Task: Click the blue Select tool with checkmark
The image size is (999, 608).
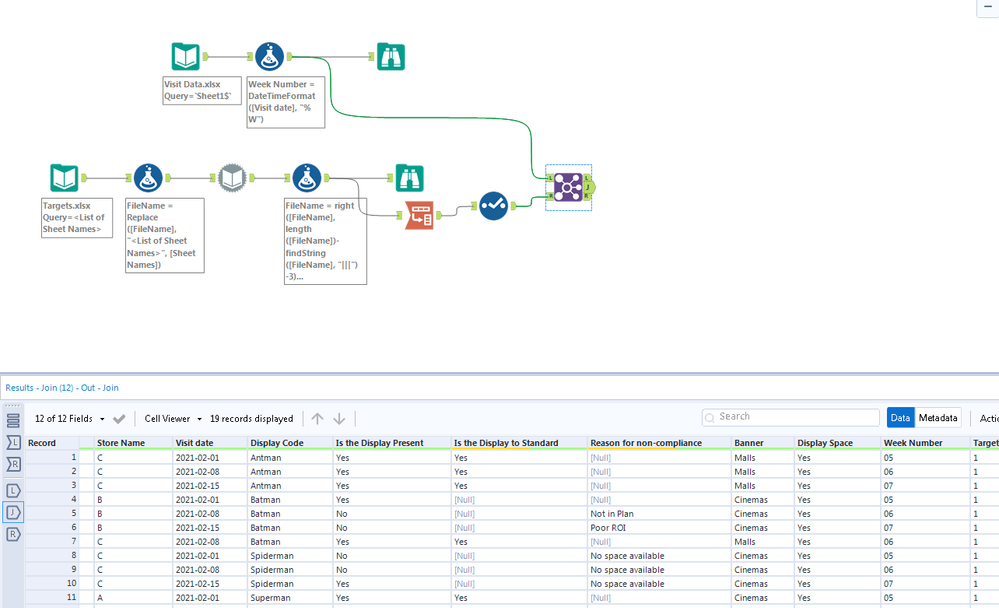Action: (x=493, y=206)
